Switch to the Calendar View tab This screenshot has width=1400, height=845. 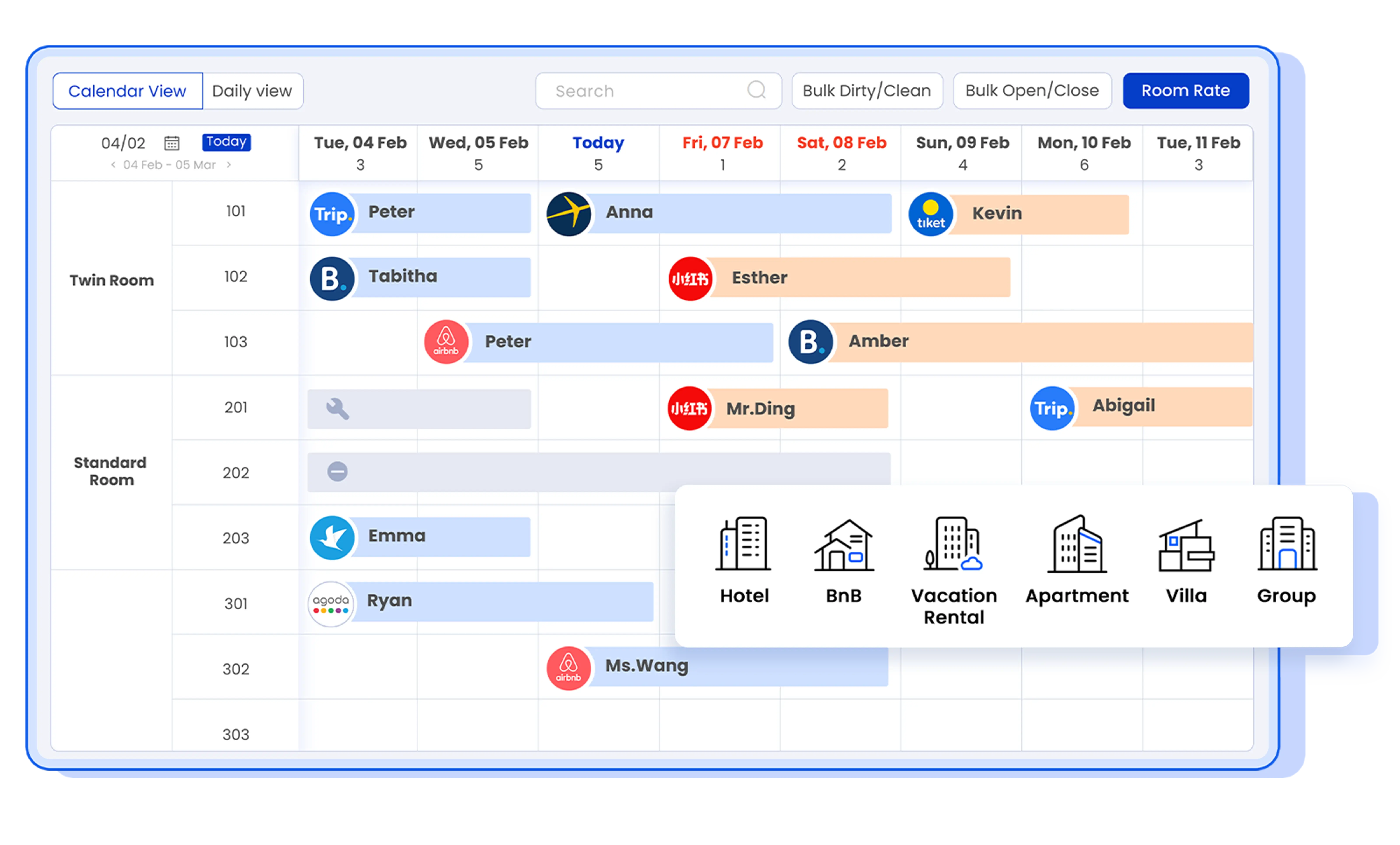point(127,91)
